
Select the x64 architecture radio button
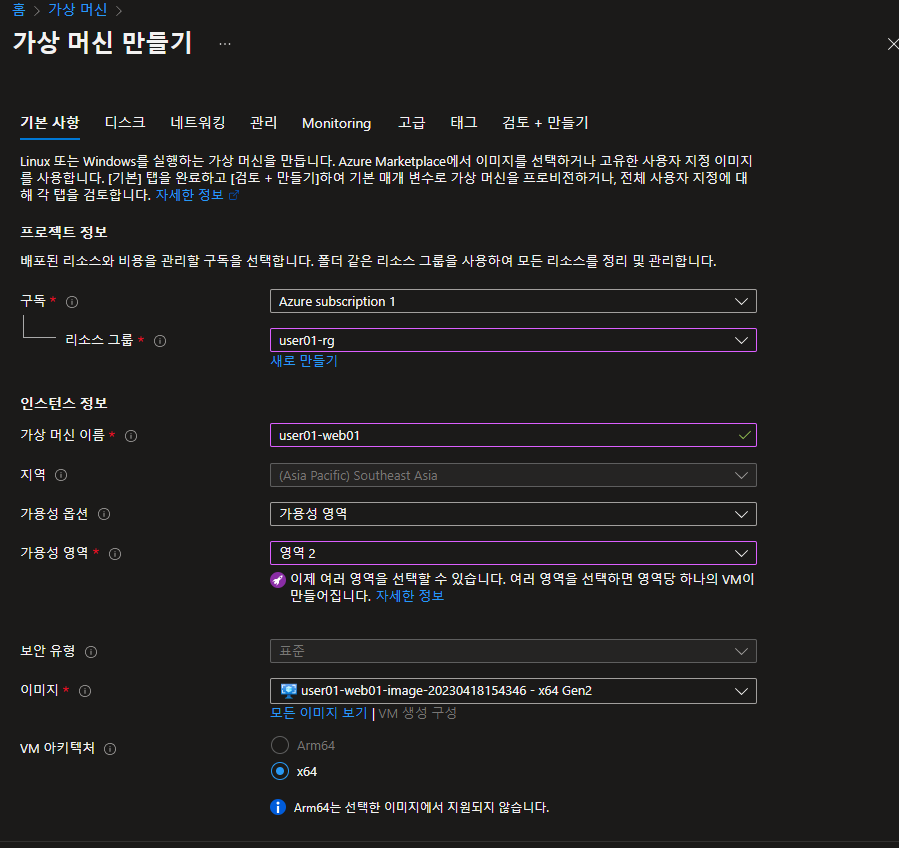pyautogui.click(x=280, y=771)
